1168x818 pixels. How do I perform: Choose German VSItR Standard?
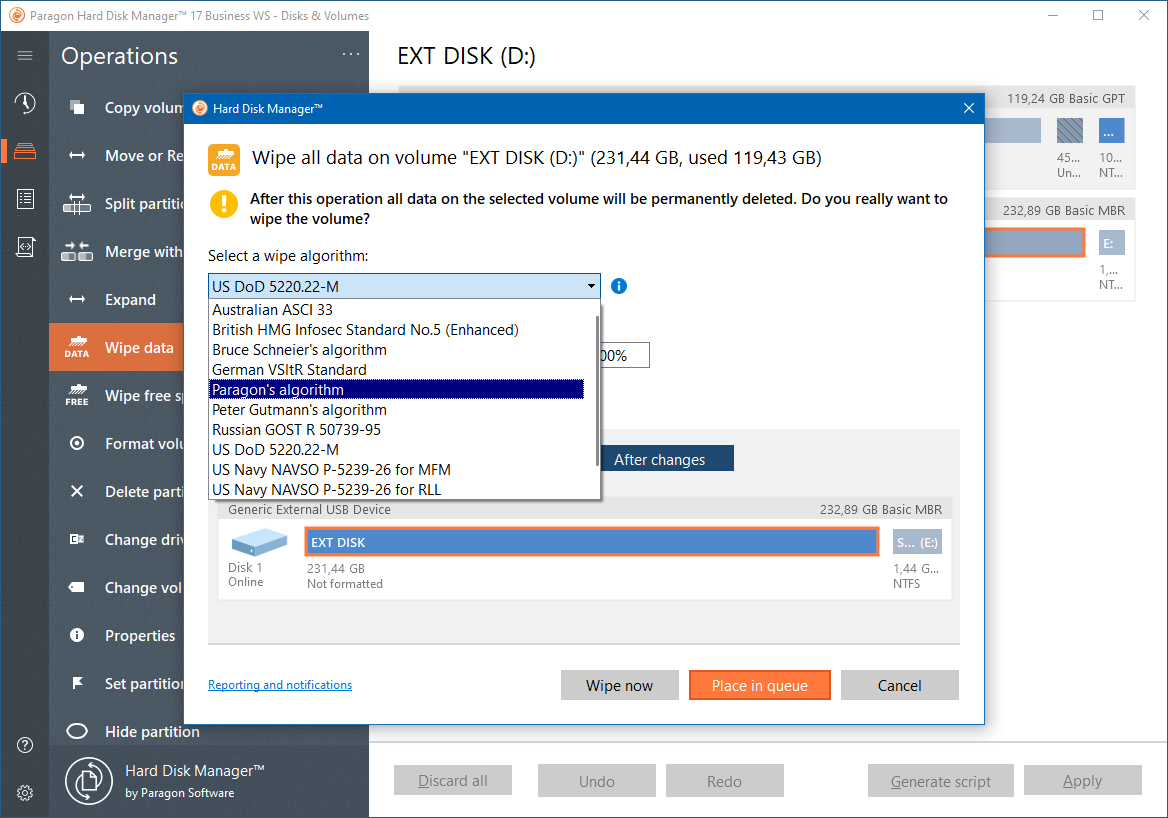(396, 370)
